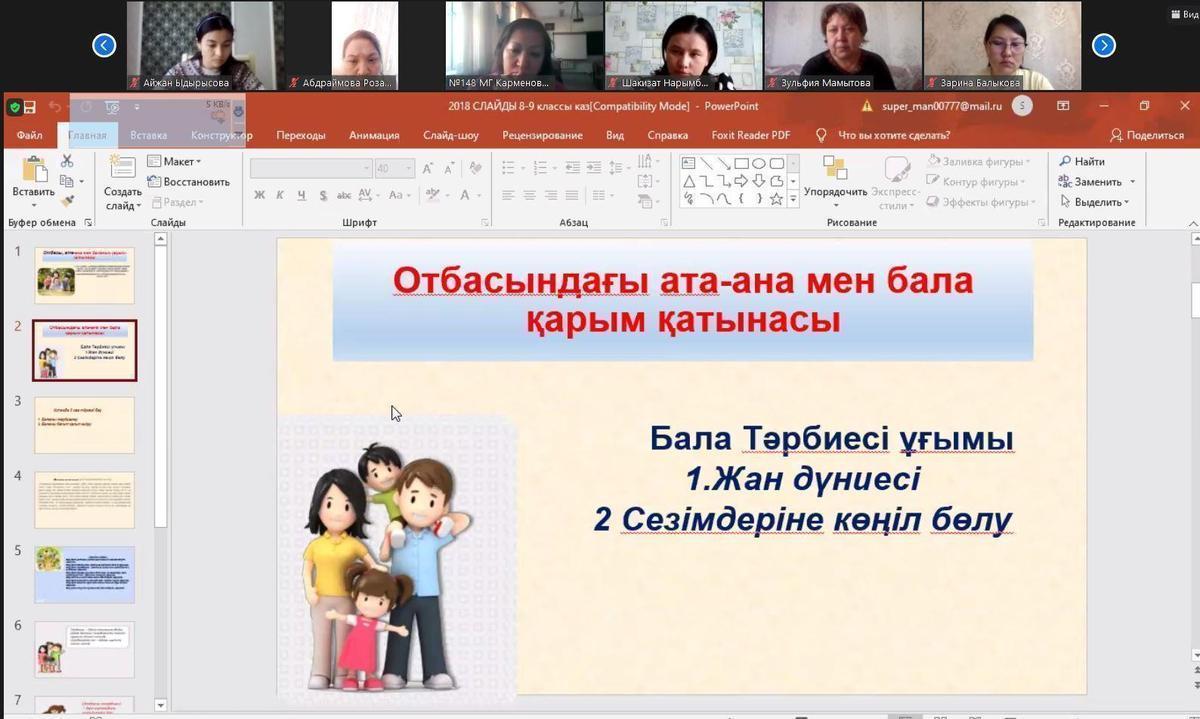Click the Упорядочить arrange icon
This screenshot has width=1200, height=719.
click(x=834, y=168)
